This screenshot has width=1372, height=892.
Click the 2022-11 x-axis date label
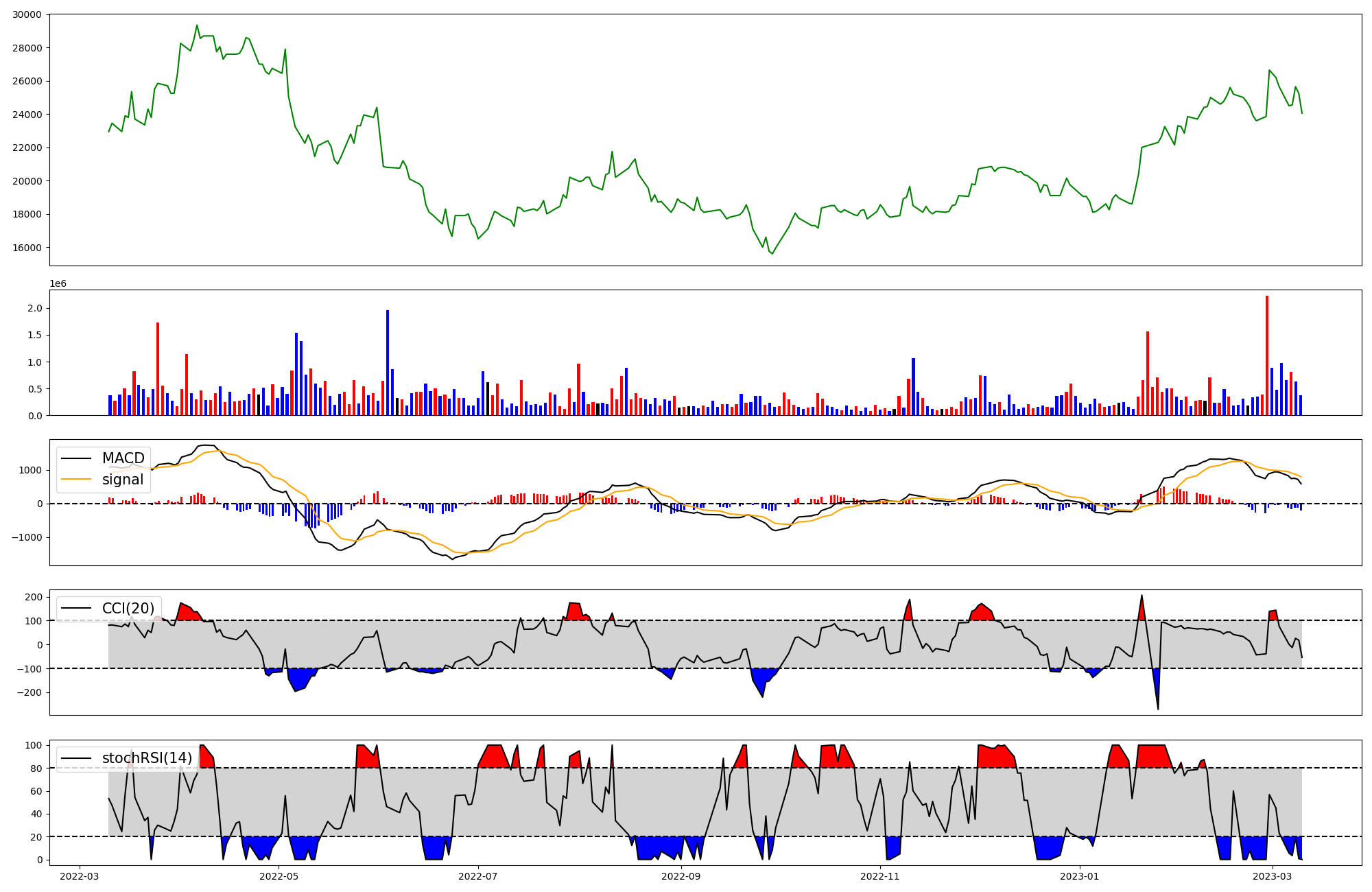[880, 876]
